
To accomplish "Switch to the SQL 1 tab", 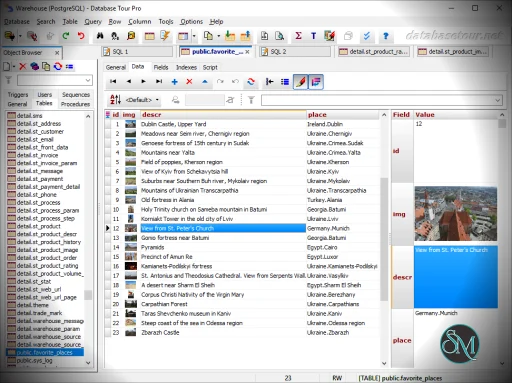I will (x=137, y=52).
